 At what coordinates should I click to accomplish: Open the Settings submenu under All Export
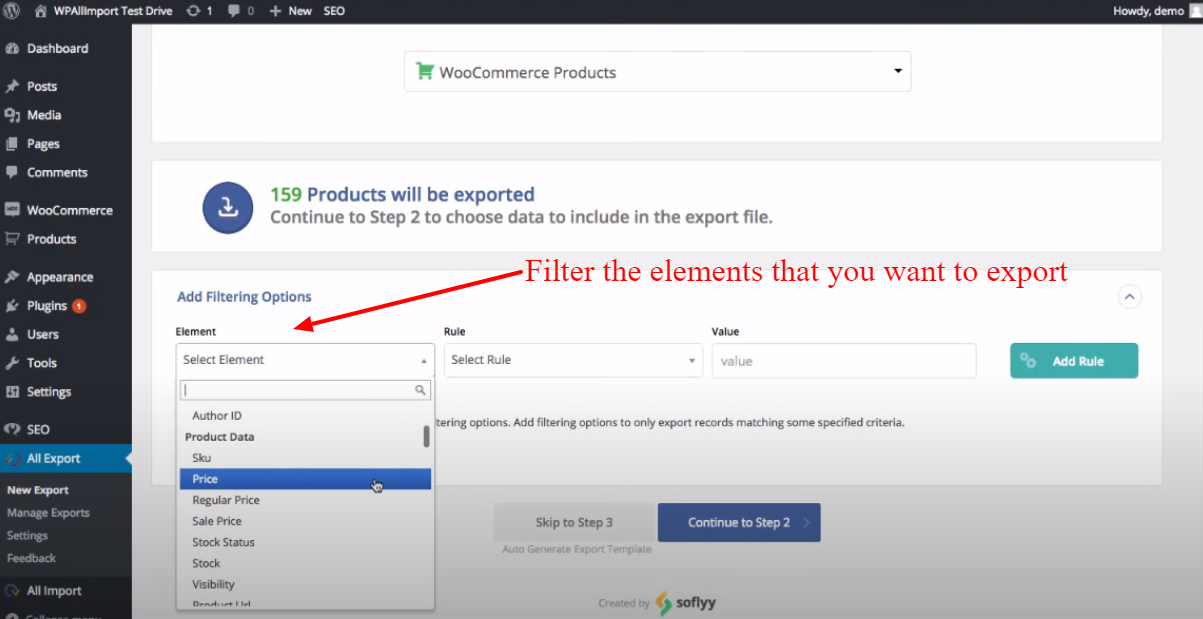point(27,535)
